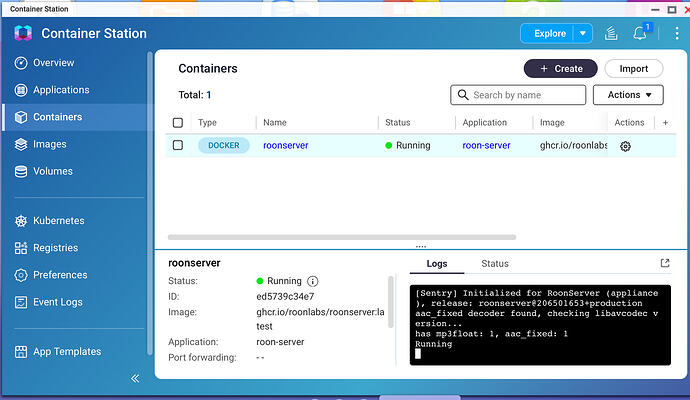Click the Type column header
The image size is (690, 400).
pyautogui.click(x=207, y=123)
